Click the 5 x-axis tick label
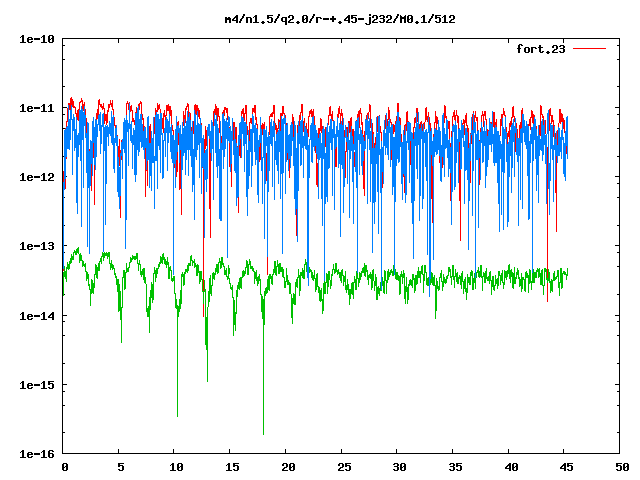Image resolution: width=640 pixels, height=480 pixels. [x=121, y=467]
